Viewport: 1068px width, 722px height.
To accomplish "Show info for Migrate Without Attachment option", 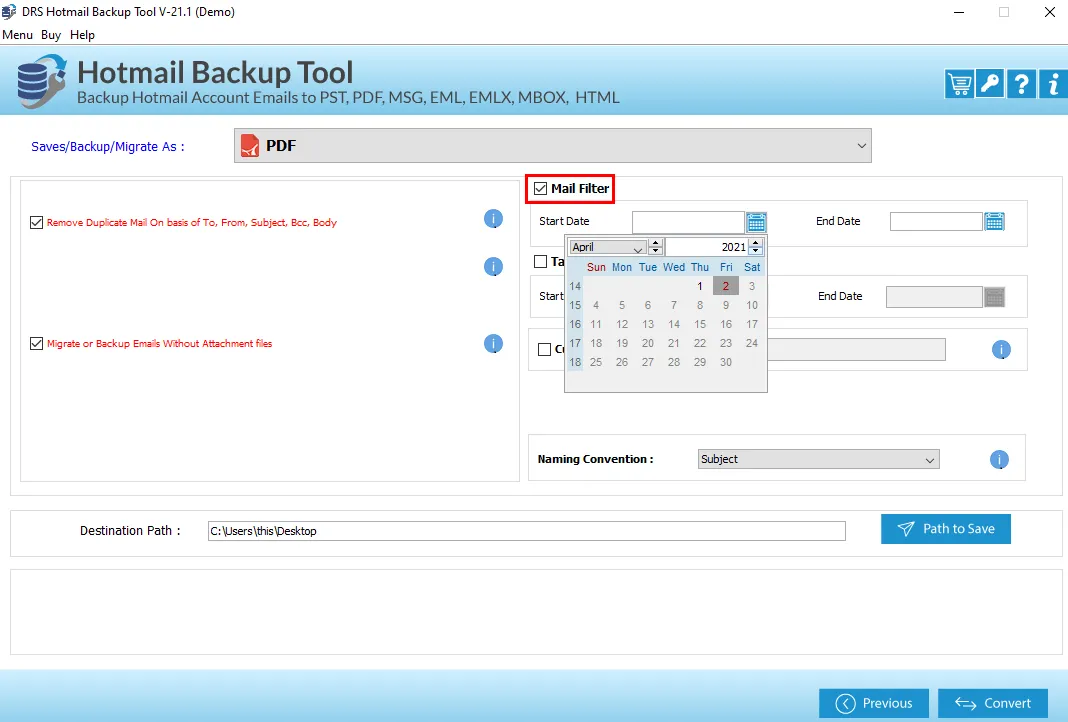I will pyautogui.click(x=493, y=344).
